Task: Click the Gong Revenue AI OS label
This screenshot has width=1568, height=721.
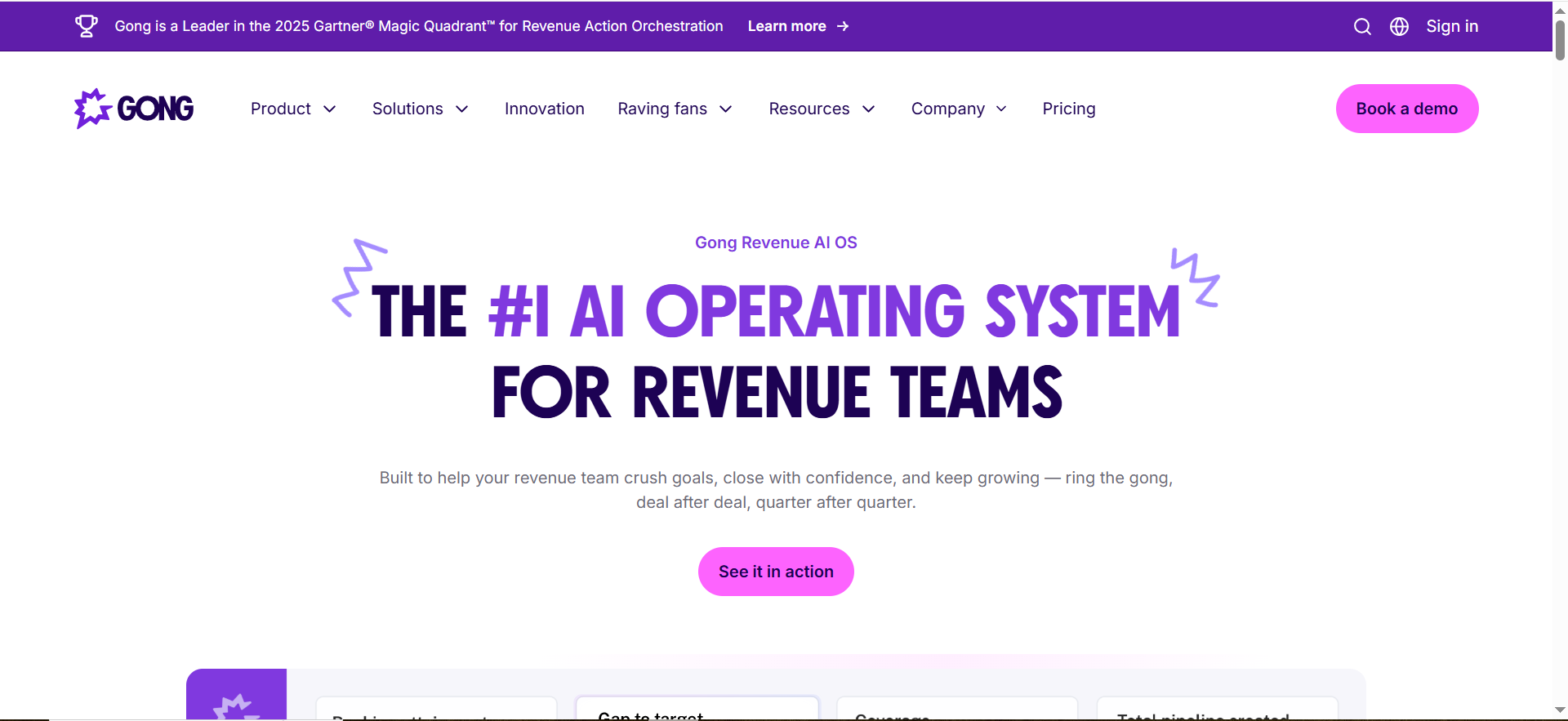Action: point(776,243)
